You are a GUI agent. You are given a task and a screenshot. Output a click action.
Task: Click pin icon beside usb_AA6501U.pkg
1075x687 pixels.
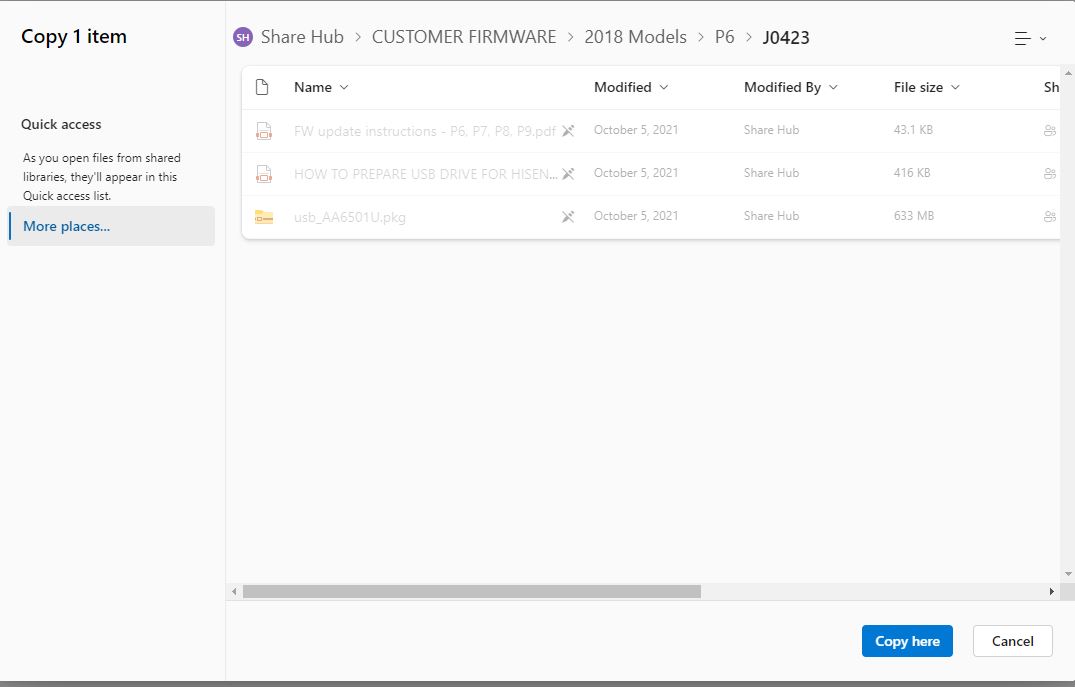(568, 216)
